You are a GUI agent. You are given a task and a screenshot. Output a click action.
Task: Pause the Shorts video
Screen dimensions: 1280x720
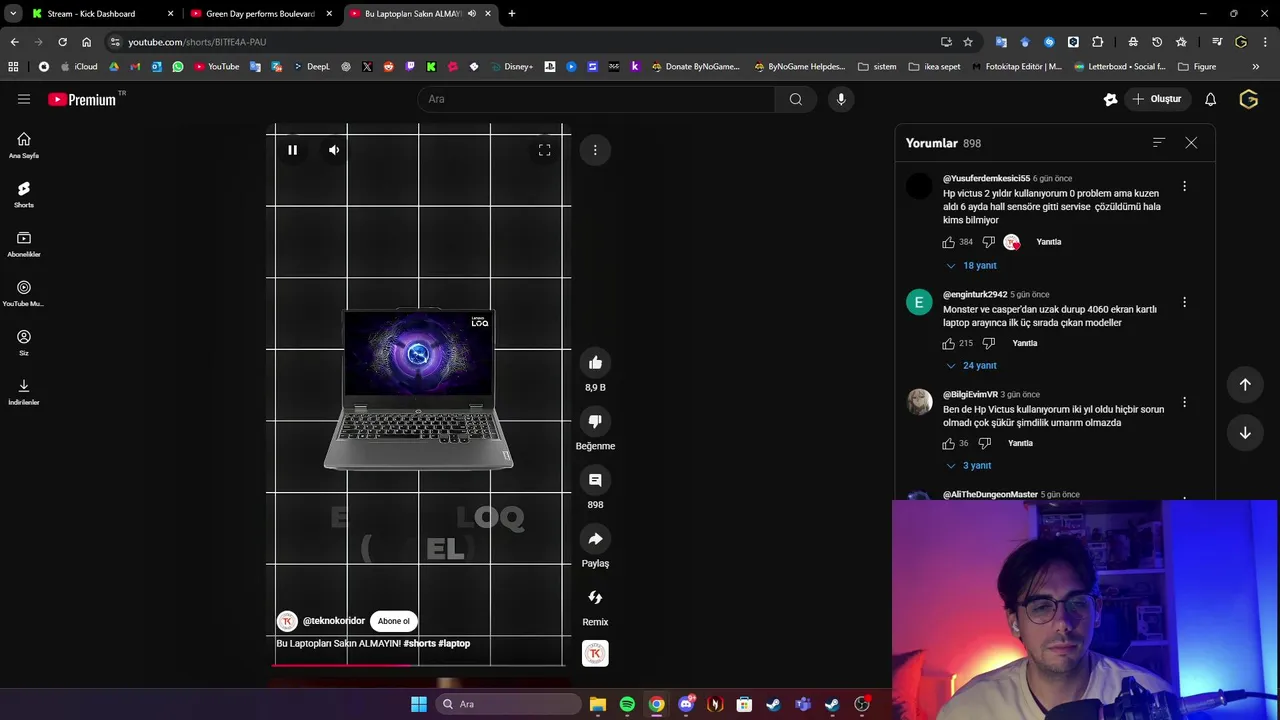[292, 150]
